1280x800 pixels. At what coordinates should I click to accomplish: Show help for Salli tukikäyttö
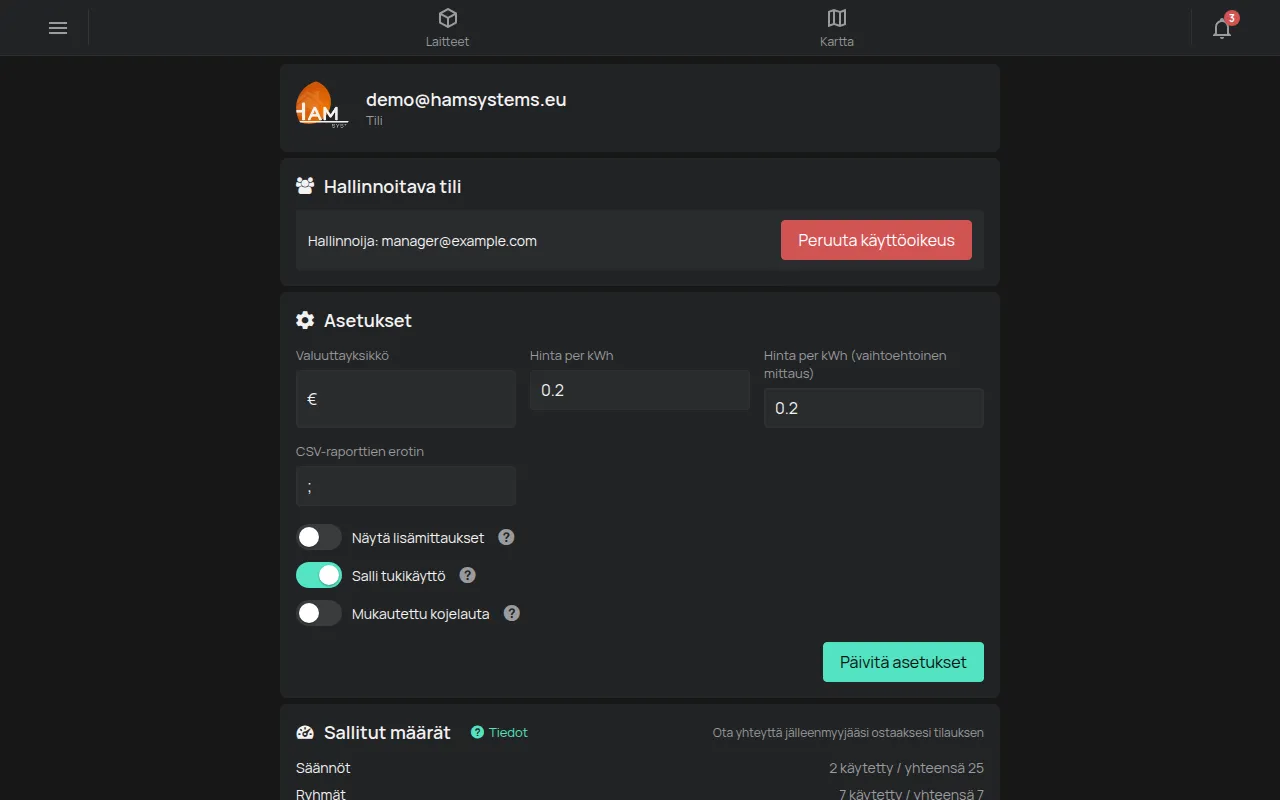click(x=467, y=575)
